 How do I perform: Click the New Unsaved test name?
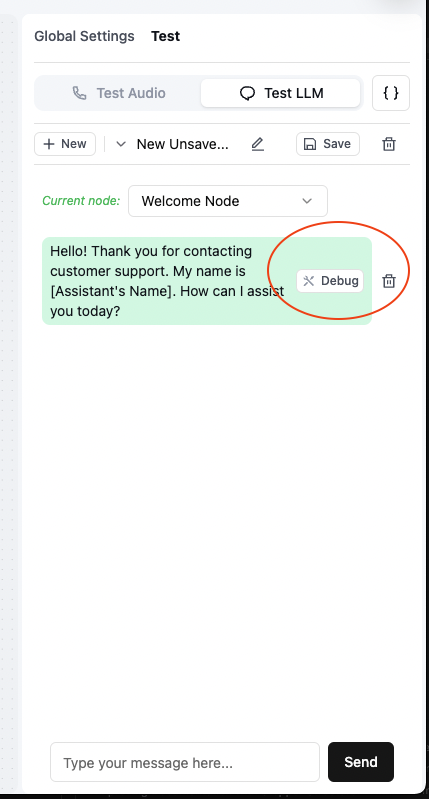tap(182, 144)
